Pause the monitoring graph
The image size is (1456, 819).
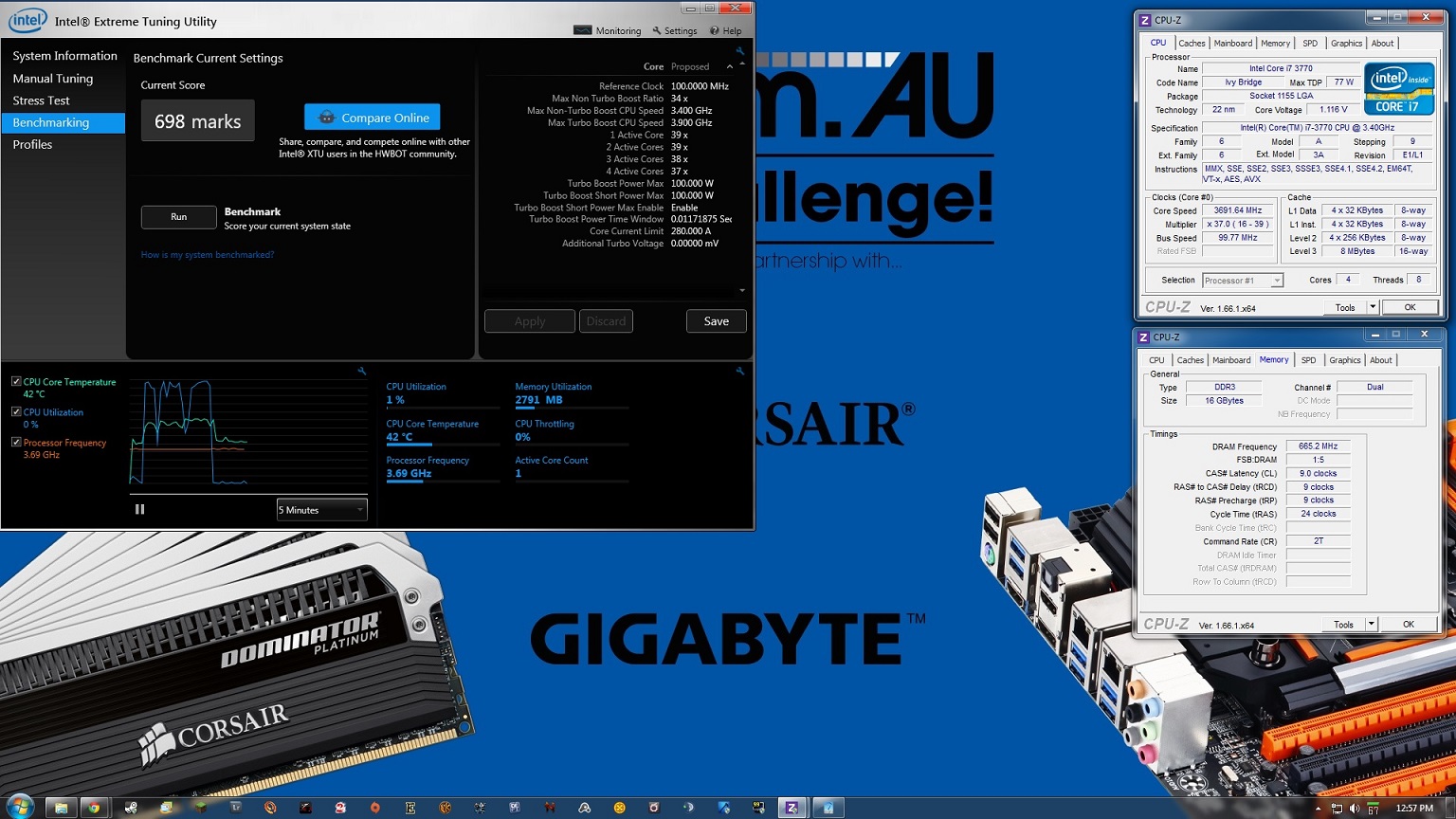140,509
